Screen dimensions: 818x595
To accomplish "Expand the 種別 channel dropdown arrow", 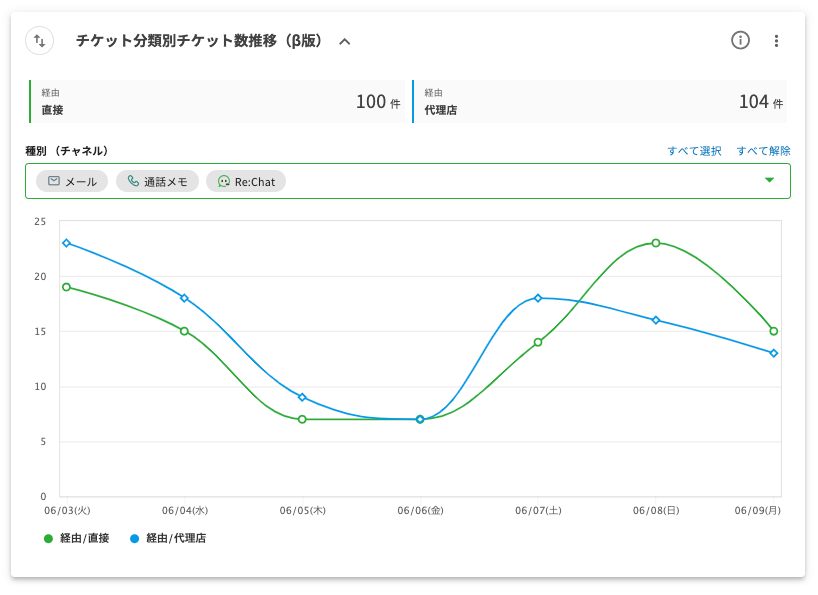I will tap(769, 181).
